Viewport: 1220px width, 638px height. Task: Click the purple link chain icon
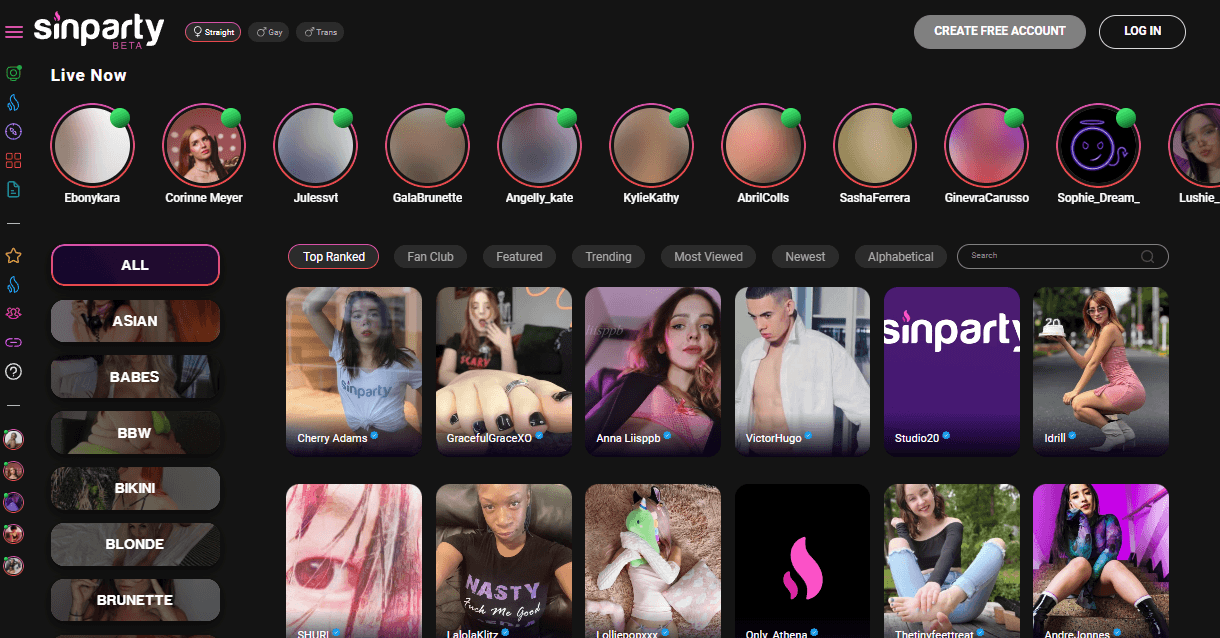[x=14, y=342]
